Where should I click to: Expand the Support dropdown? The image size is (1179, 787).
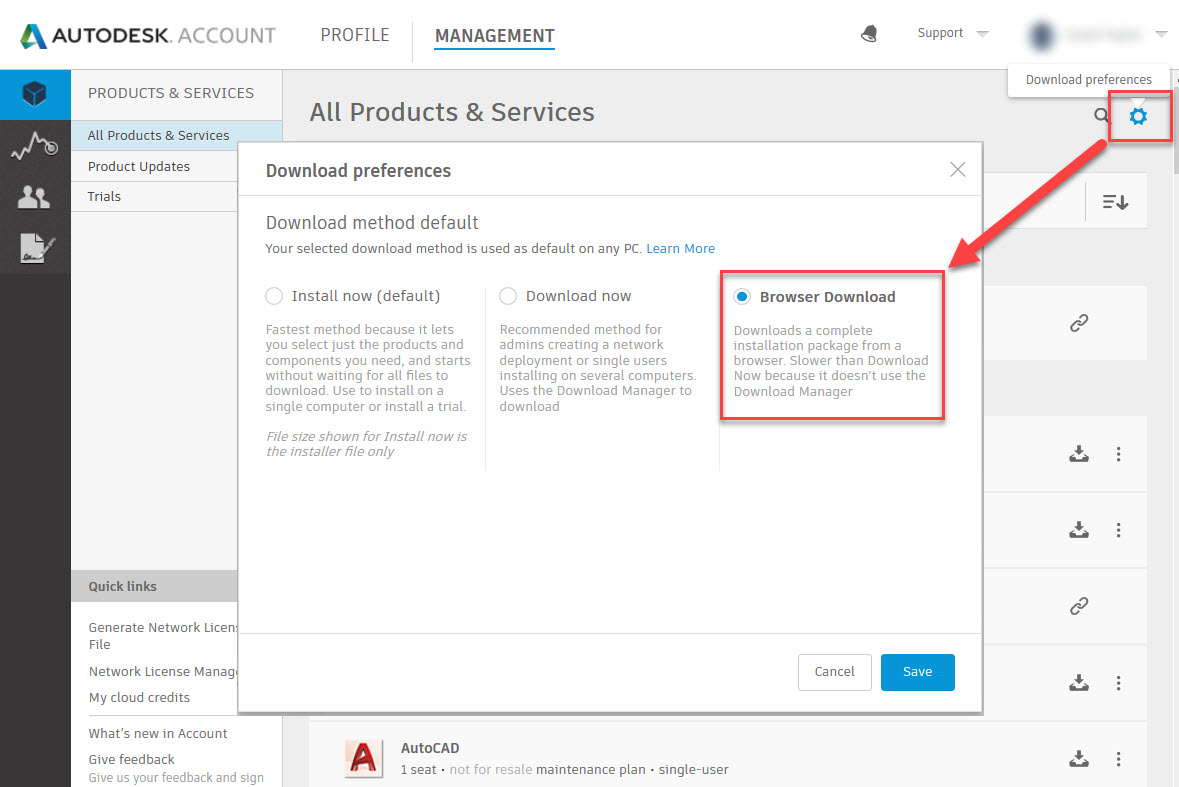(952, 33)
